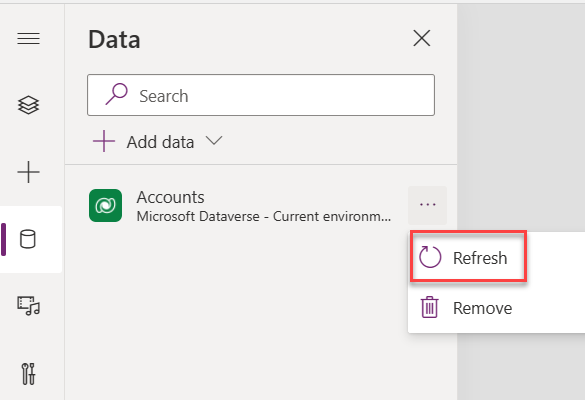This screenshot has height=400, width=585.
Task: Select the Data cylinder icon in sidebar
Action: pos(28,239)
